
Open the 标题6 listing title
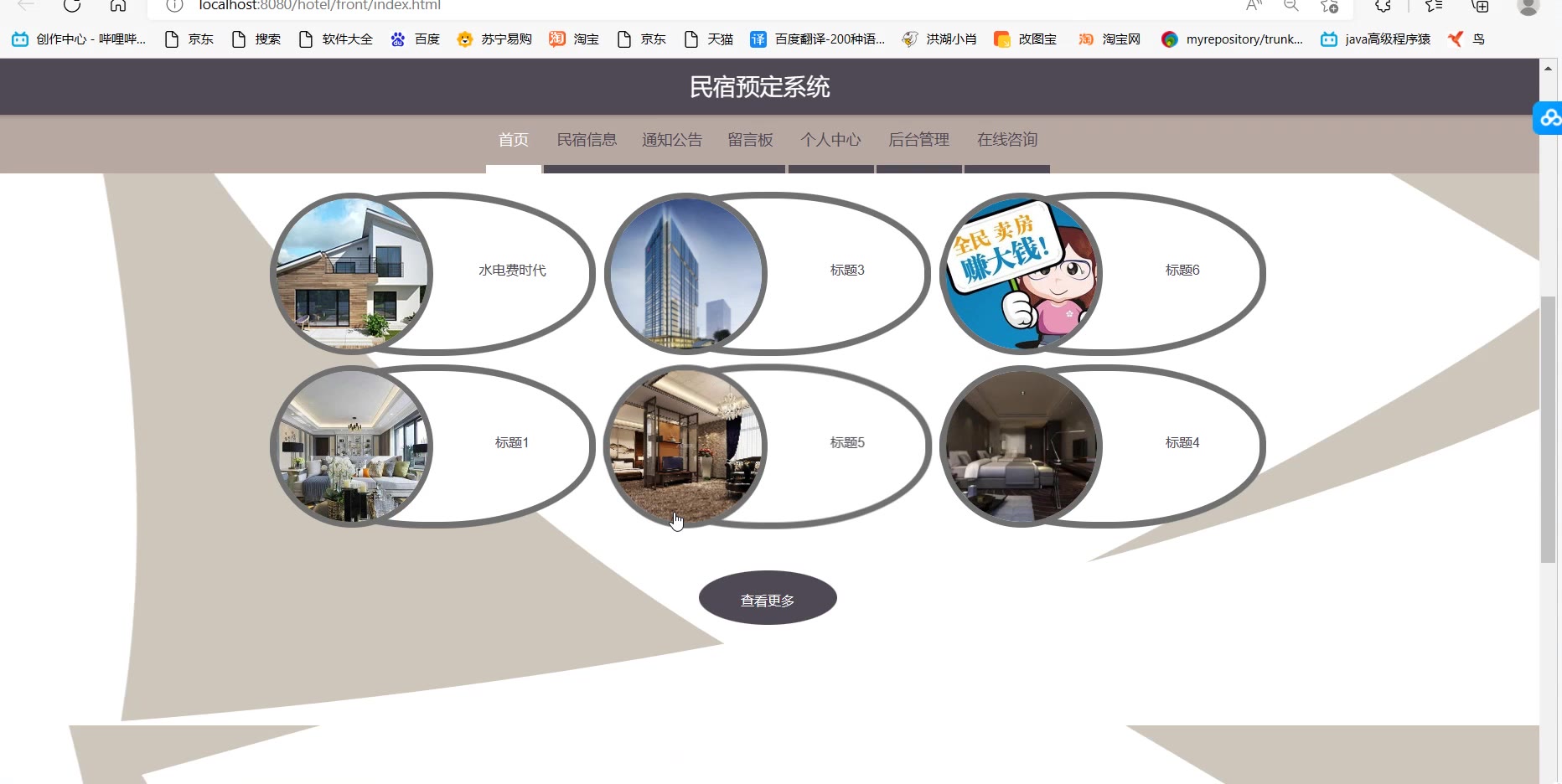click(x=1182, y=271)
